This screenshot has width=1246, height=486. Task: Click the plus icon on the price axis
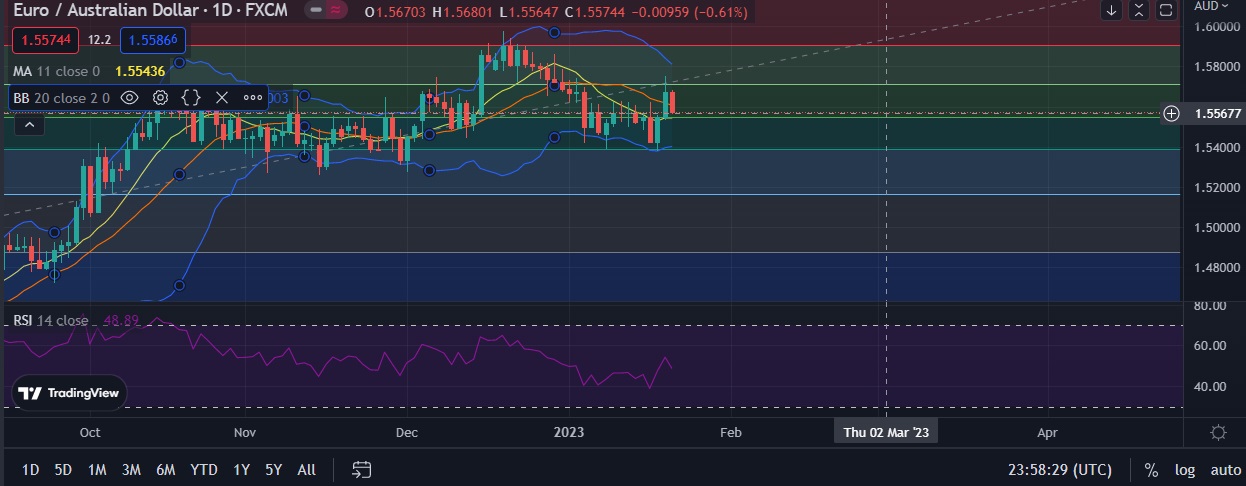tap(1171, 114)
